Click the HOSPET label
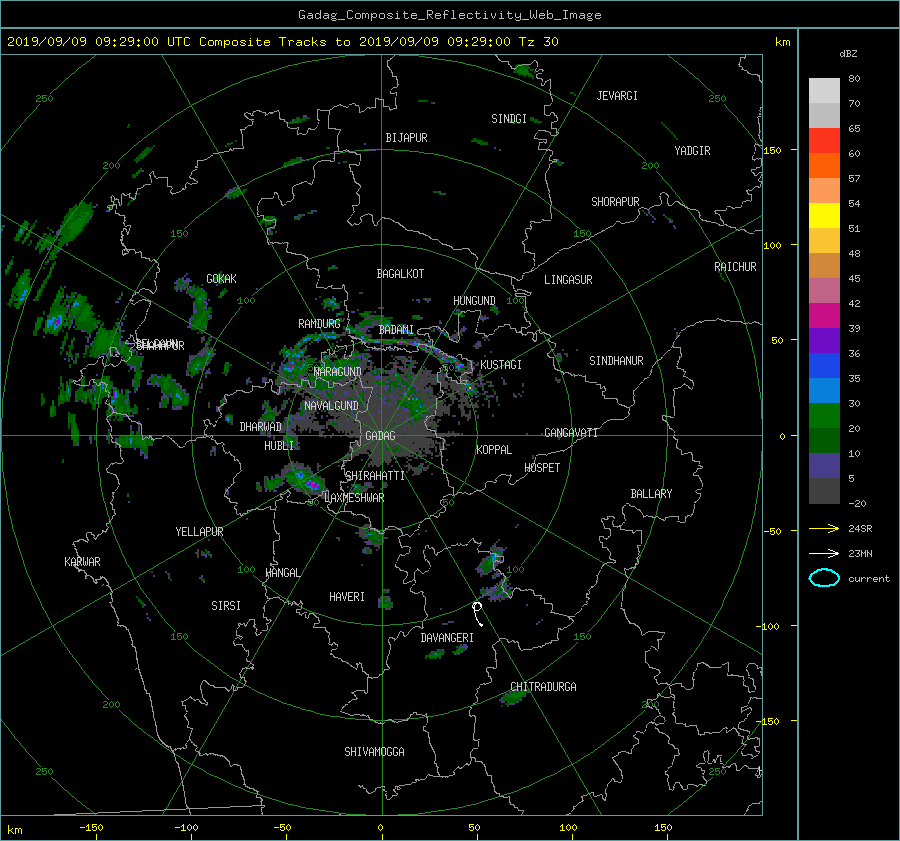900x841 pixels. [542, 468]
